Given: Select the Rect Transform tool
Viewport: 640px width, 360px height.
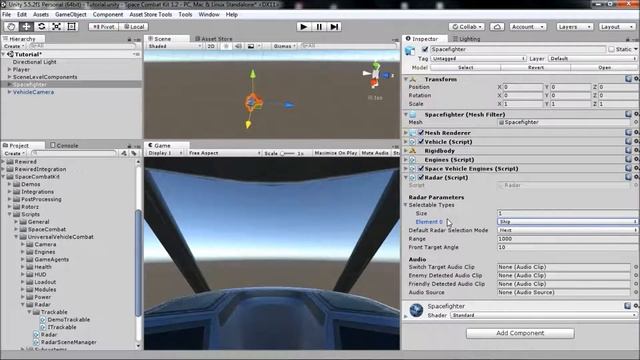Looking at the screenshot, I should pyautogui.click(x=71, y=27).
